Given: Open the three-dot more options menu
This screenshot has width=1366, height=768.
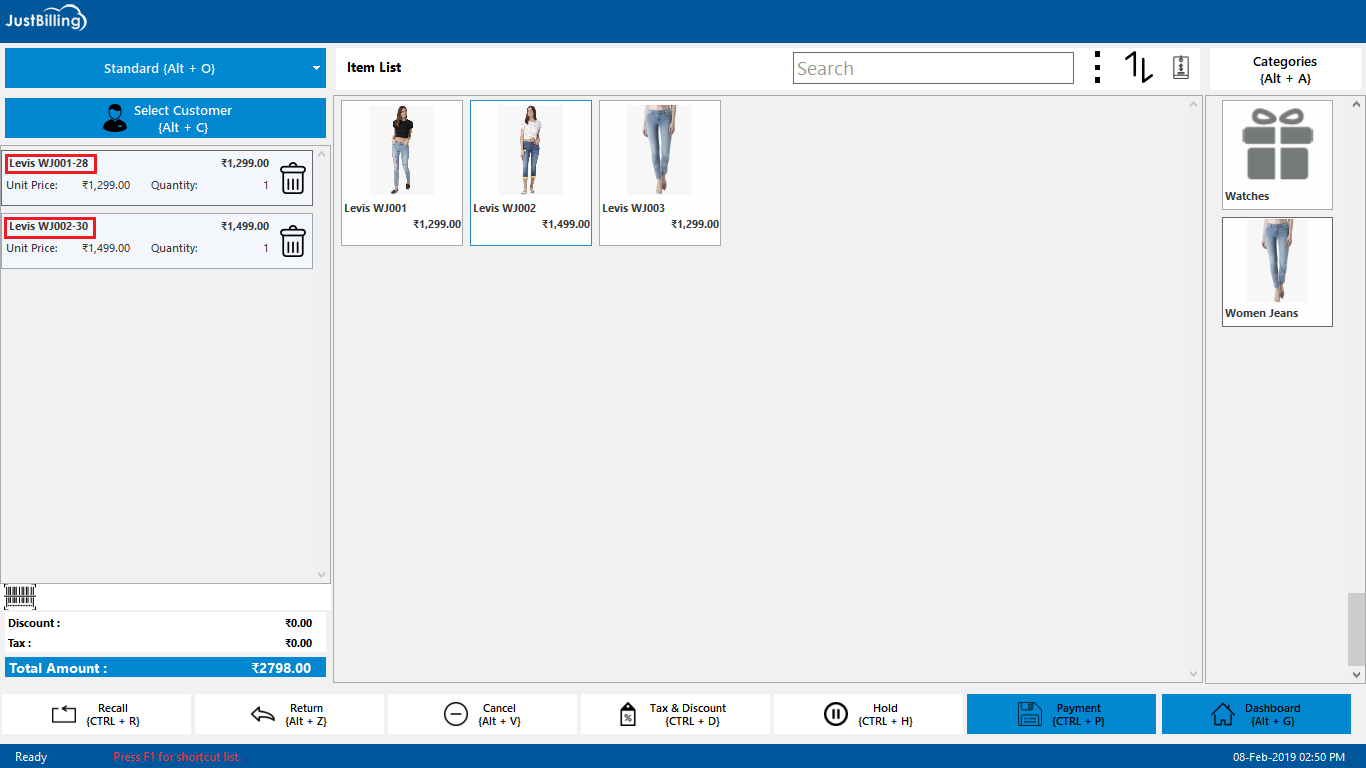Looking at the screenshot, I should pos(1097,67).
